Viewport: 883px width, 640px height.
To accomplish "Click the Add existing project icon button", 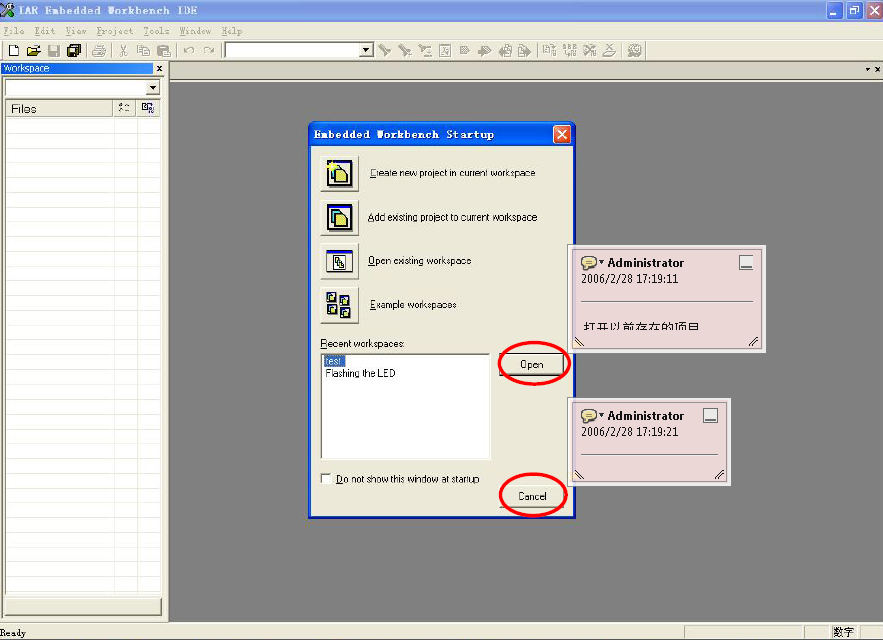I will (x=340, y=217).
